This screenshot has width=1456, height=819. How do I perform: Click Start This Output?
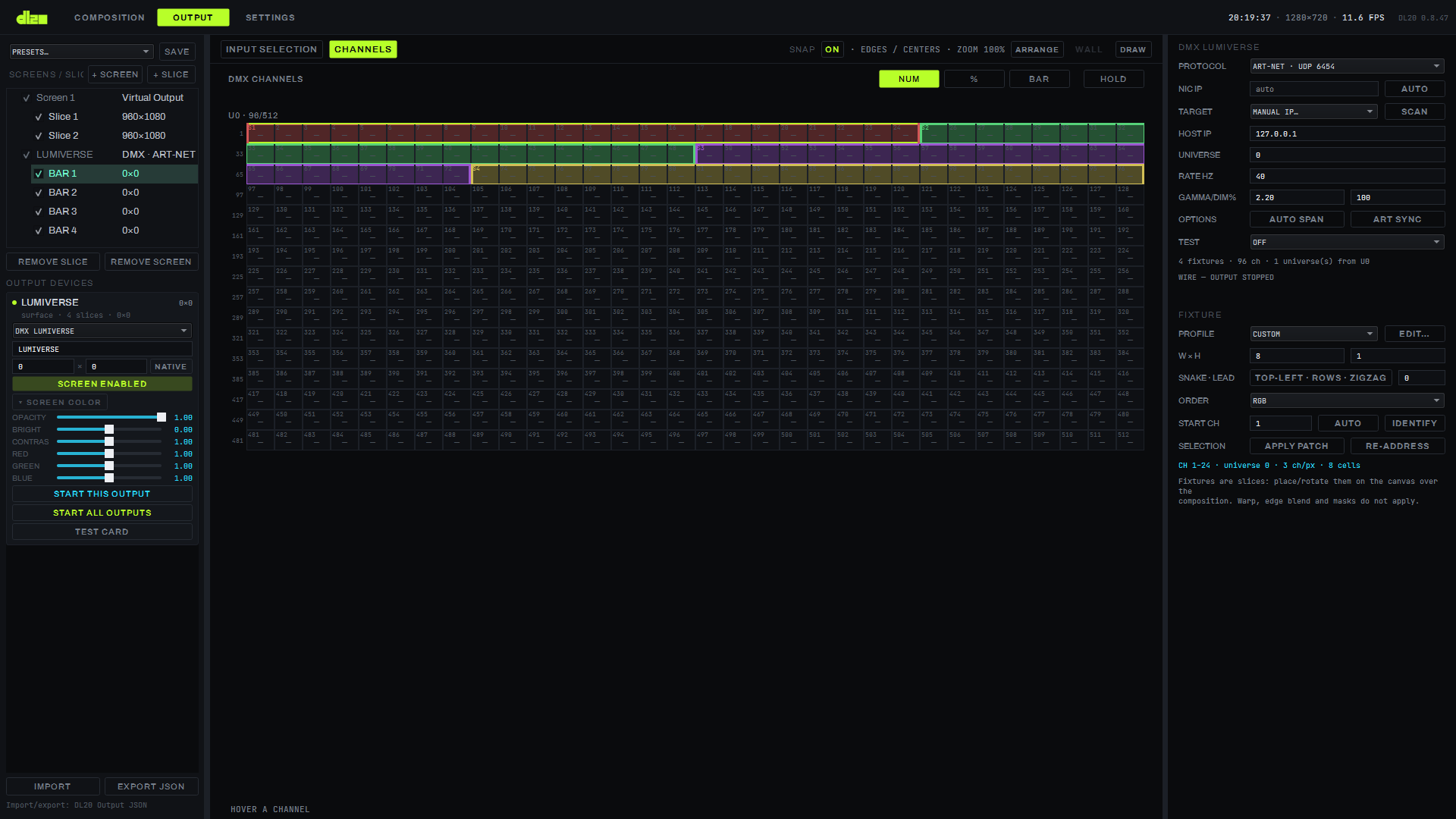(x=102, y=494)
